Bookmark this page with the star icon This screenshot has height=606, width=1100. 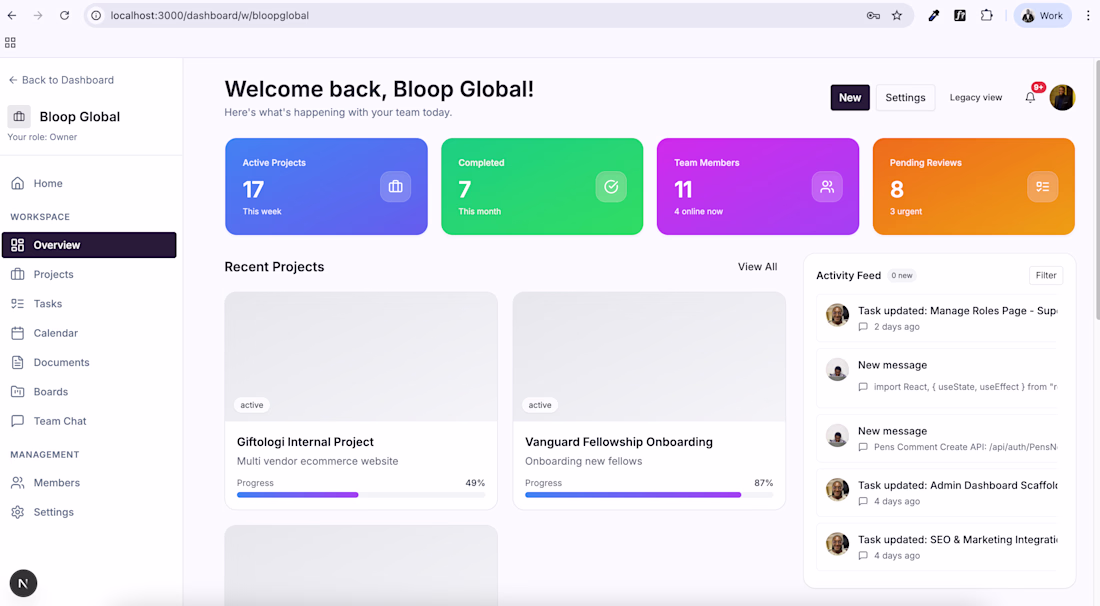click(897, 15)
